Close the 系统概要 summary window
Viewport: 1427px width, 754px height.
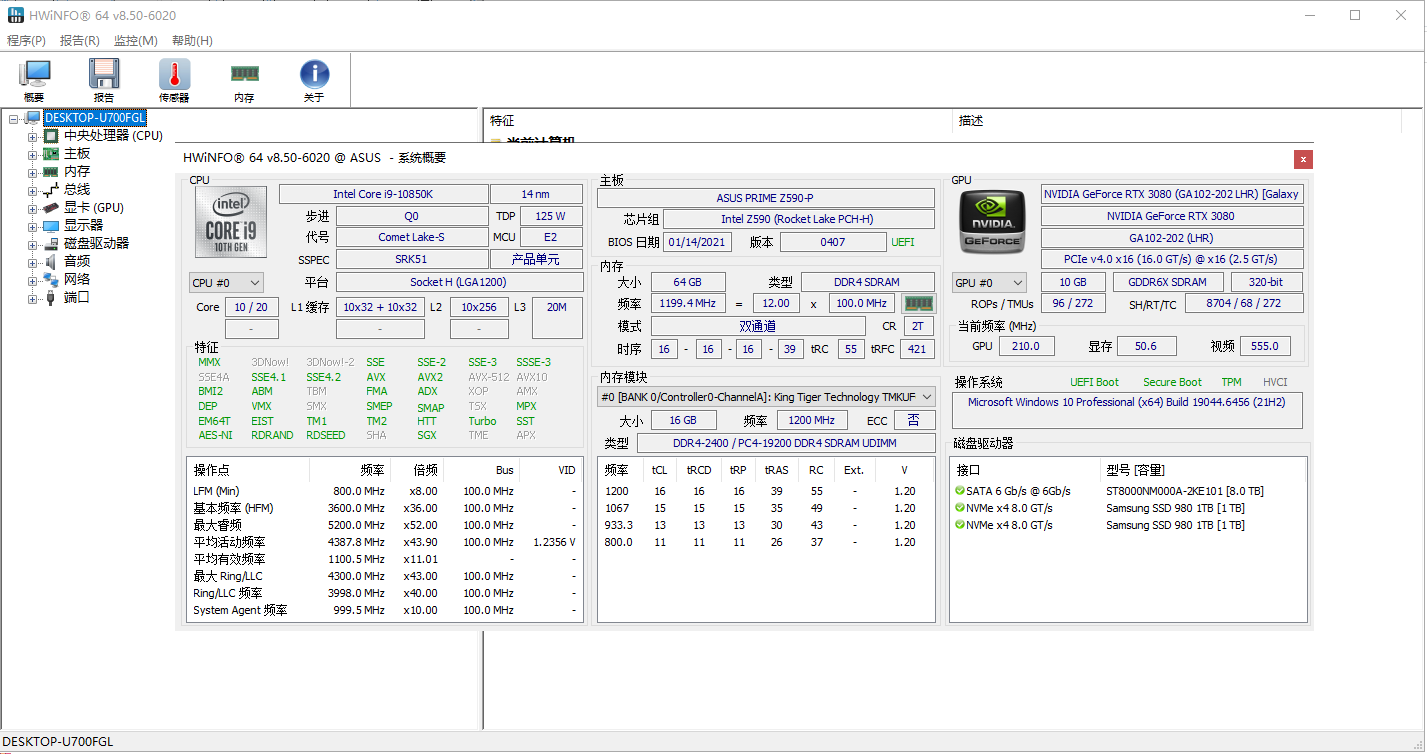1302,159
